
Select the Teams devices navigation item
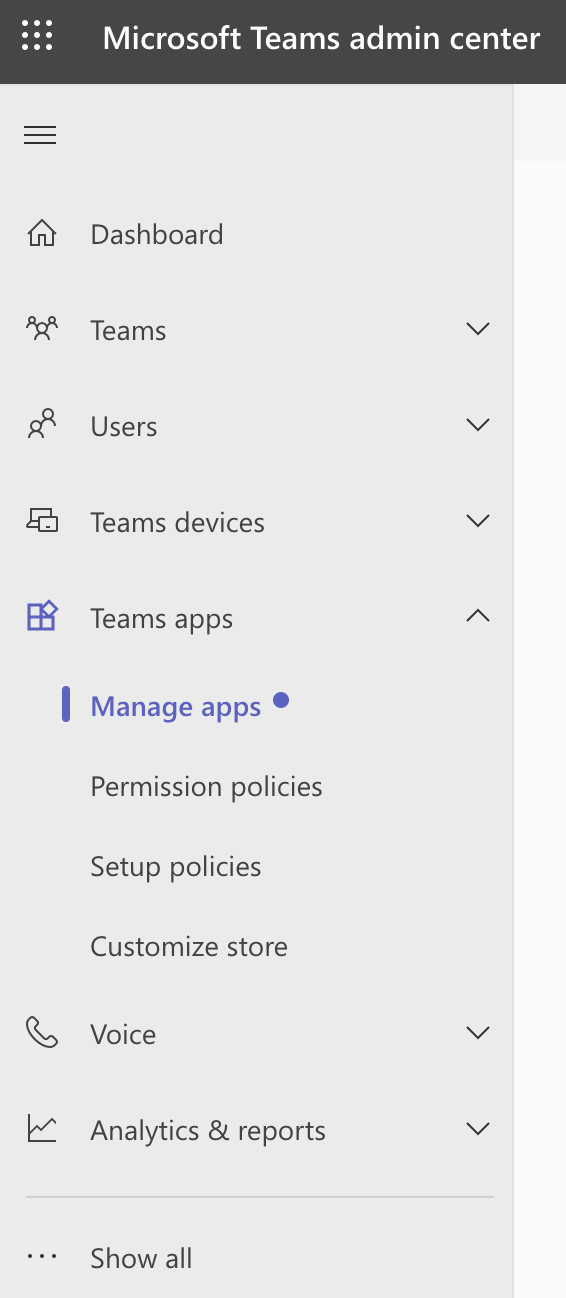(177, 523)
